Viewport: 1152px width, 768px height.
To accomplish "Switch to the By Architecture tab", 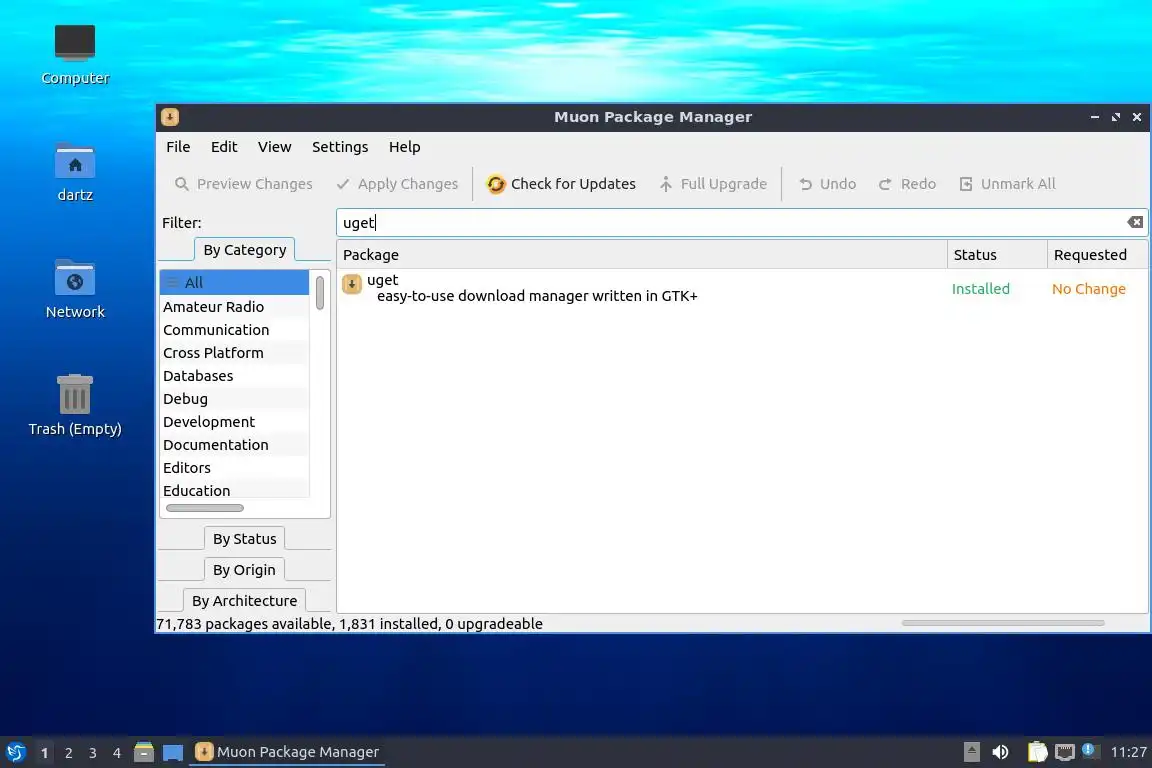I will pos(245,600).
